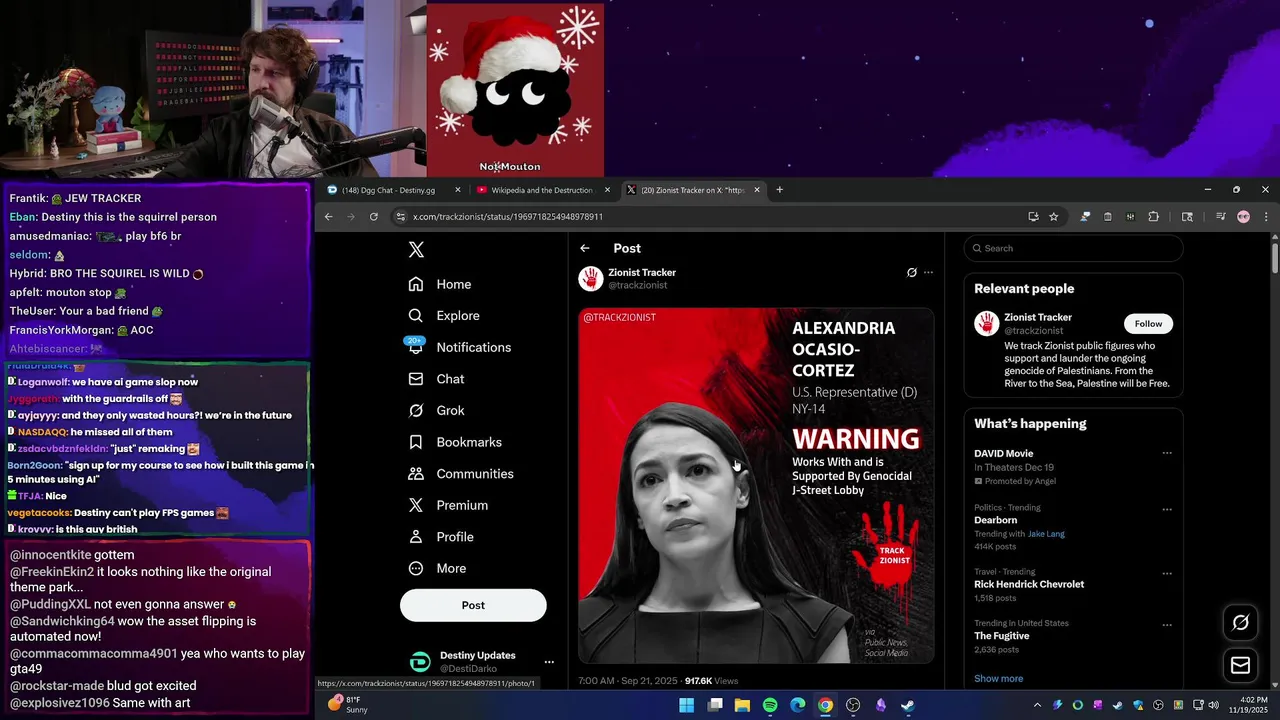1280x720 pixels.
Task: Open Spotify from the taskbar
Action: pos(770,705)
